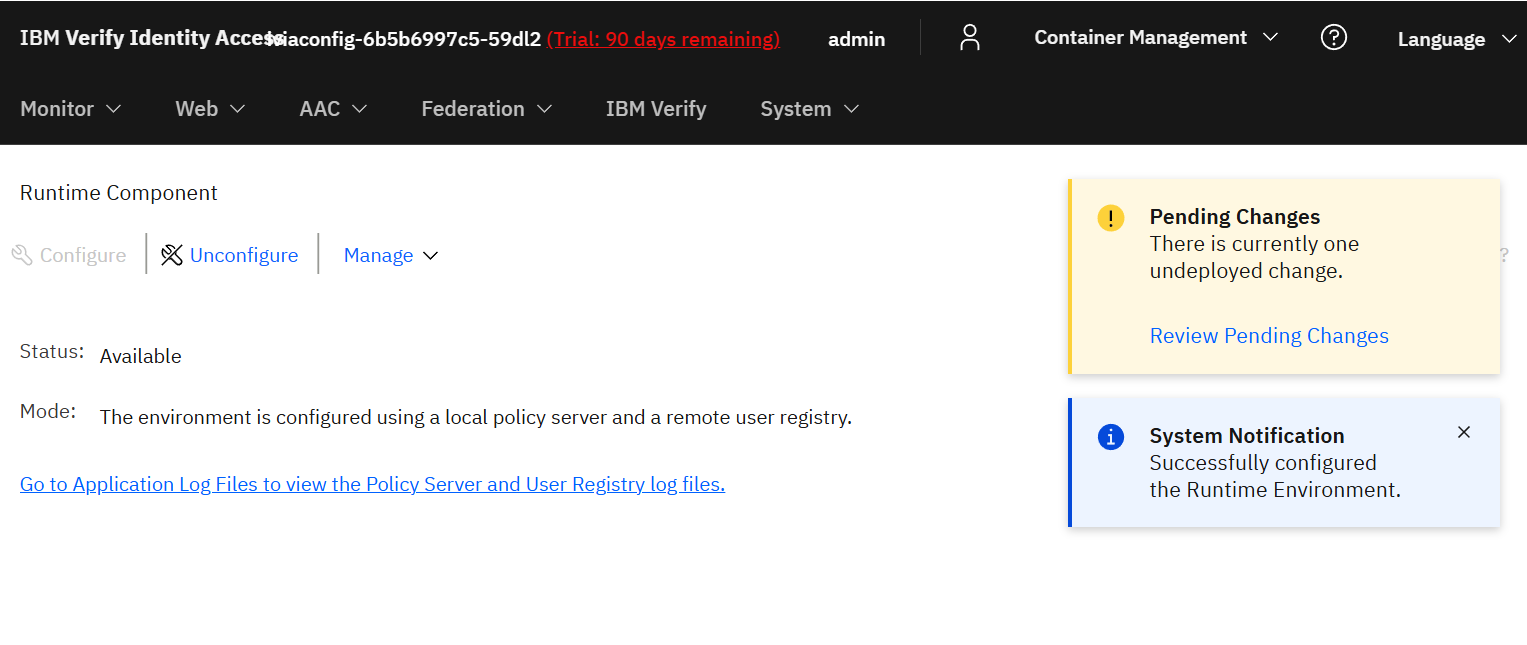Open the Federation menu
Viewport: 1527px width, 645px height.
tap(486, 109)
